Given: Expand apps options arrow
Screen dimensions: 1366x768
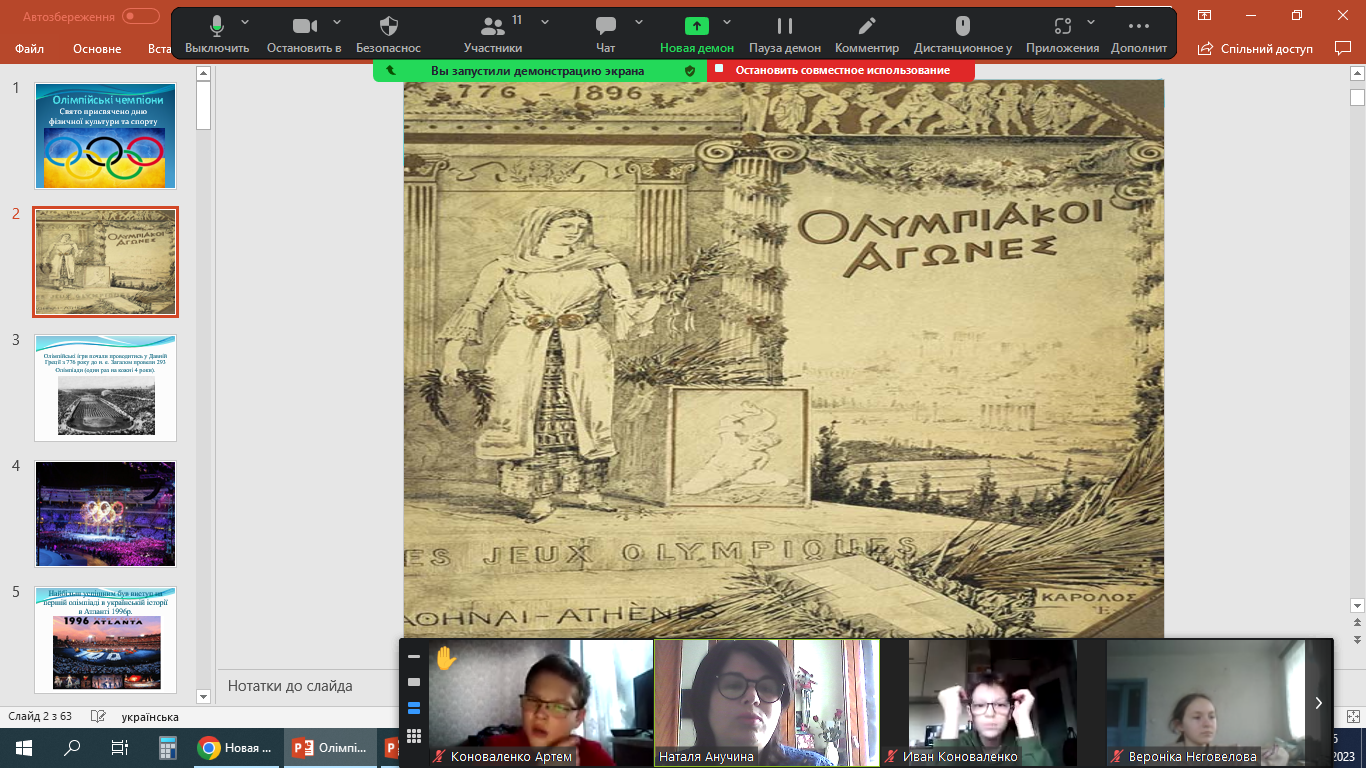Looking at the screenshot, I should pyautogui.click(x=1091, y=22).
